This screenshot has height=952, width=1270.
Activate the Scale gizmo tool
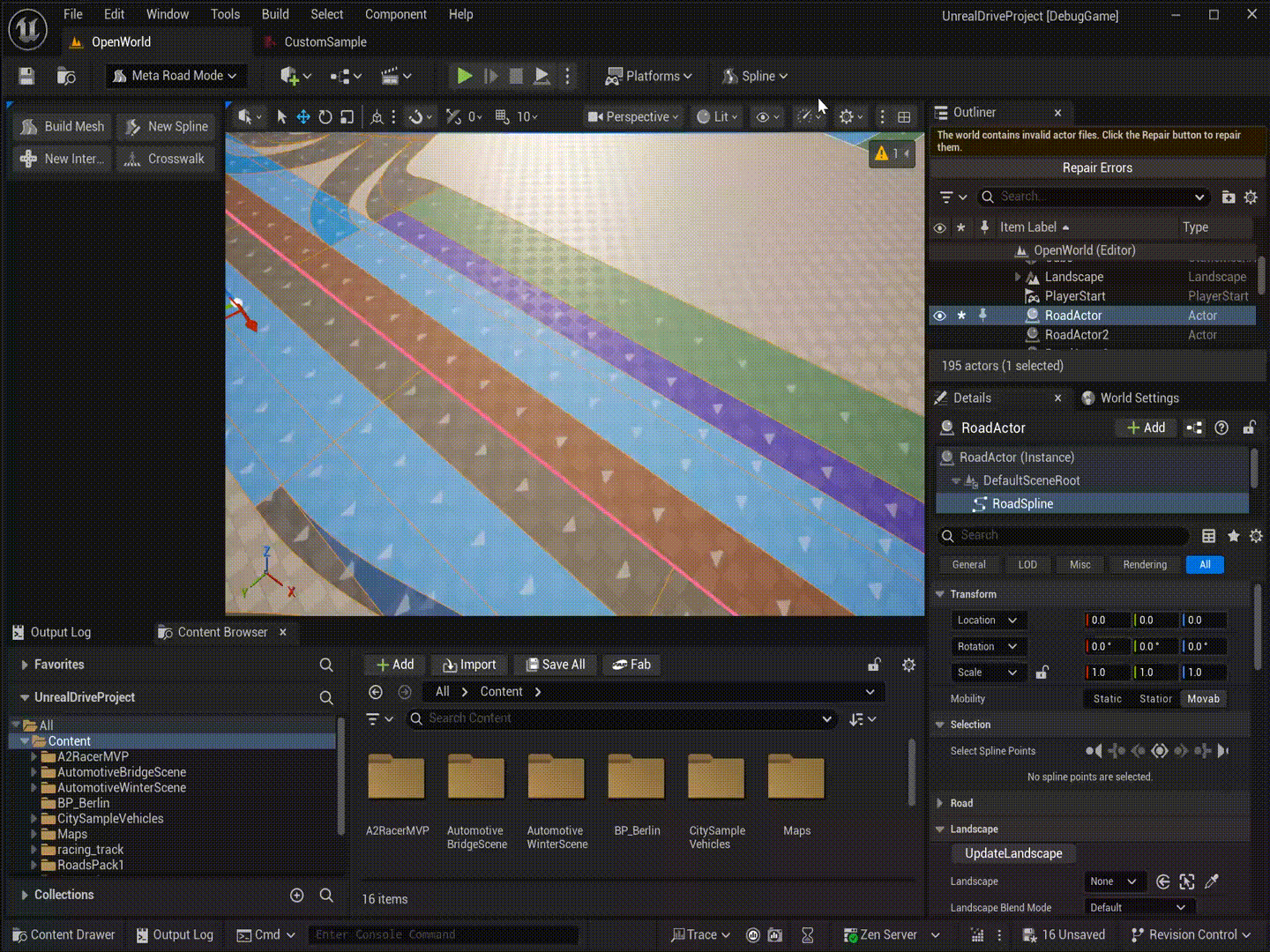coord(347,116)
